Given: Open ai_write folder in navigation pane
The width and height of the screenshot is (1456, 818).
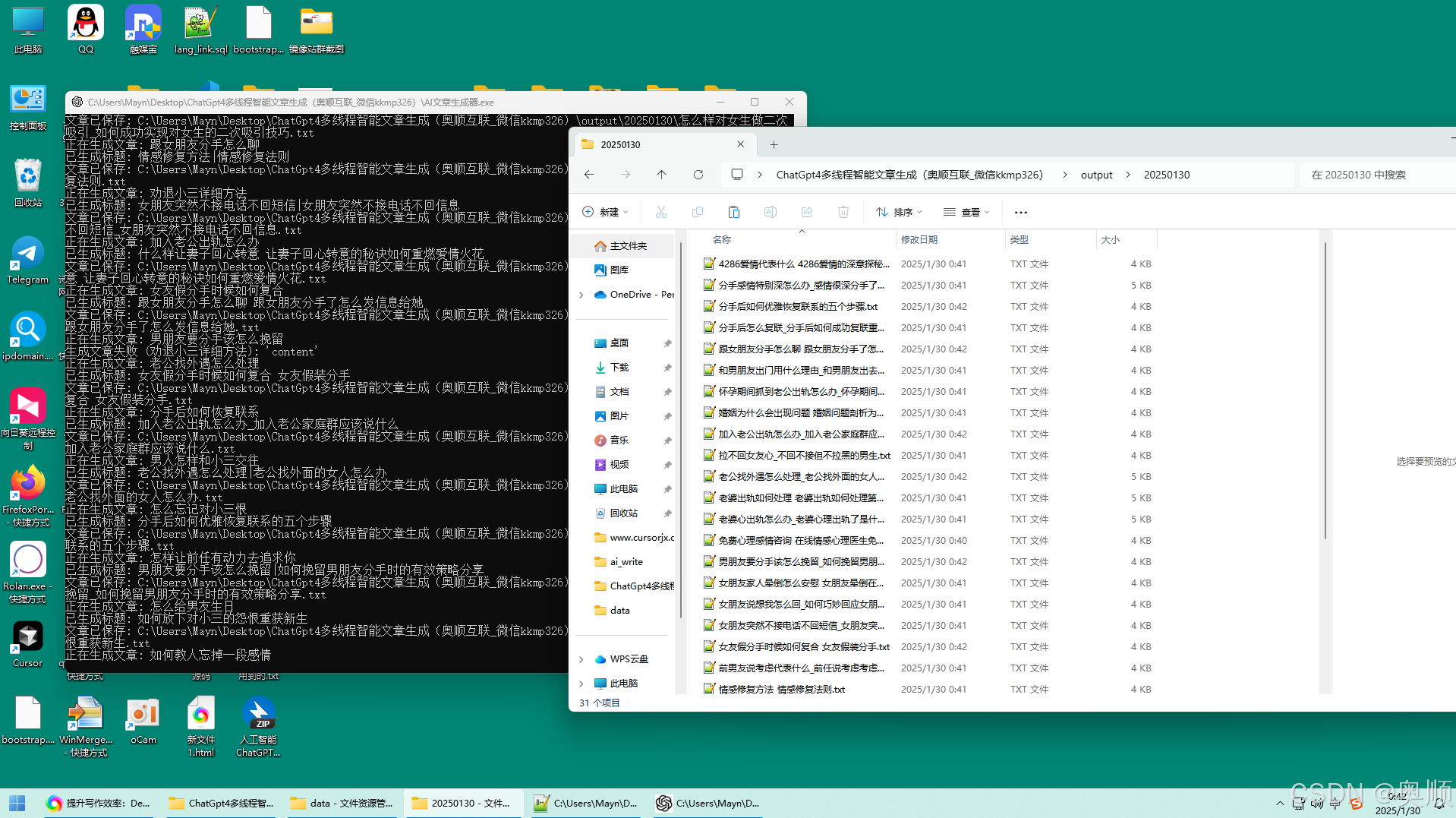Looking at the screenshot, I should tap(623, 562).
